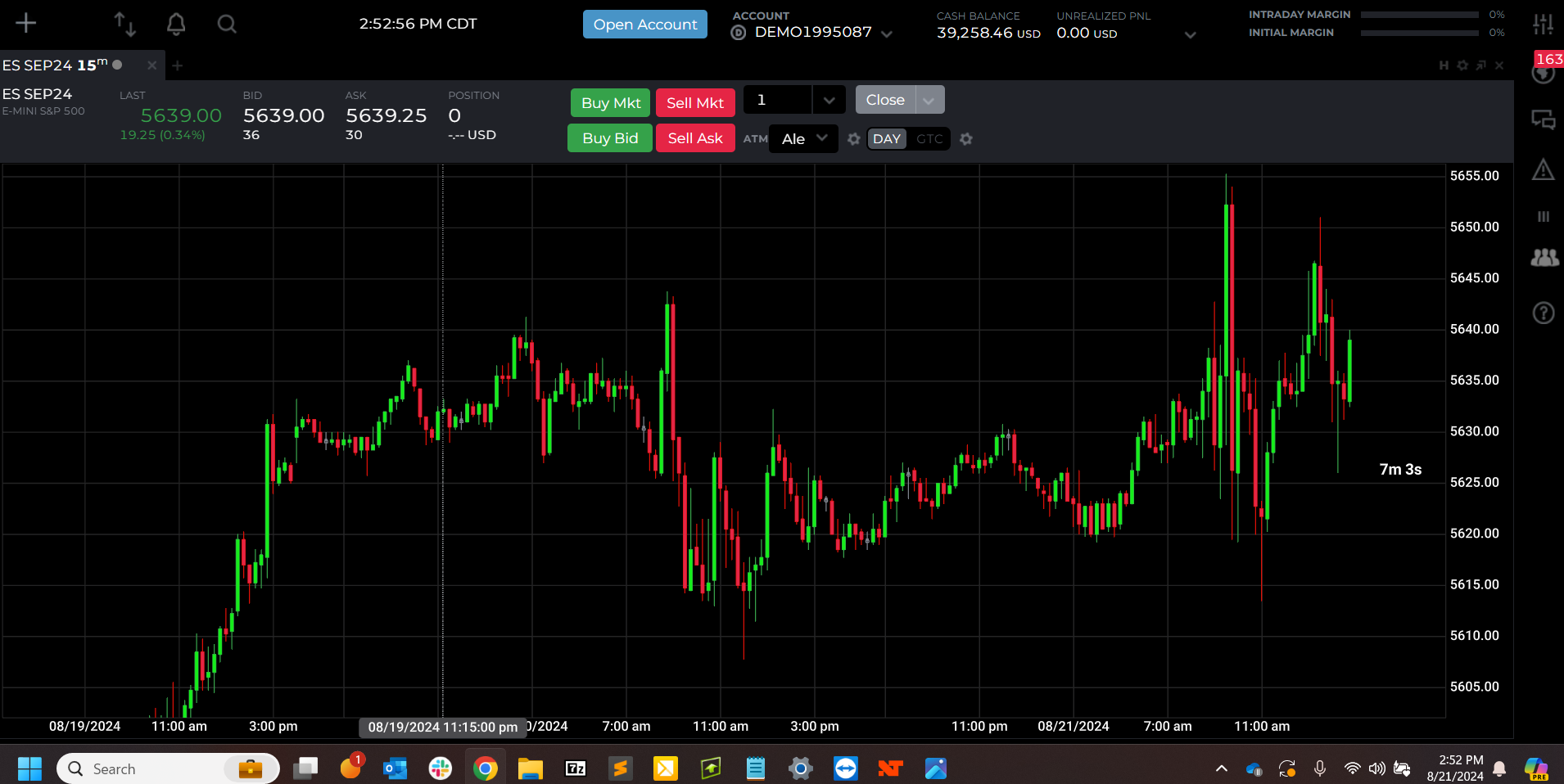Select DAY time-in-force toggle
The image size is (1564, 784).
[x=887, y=139]
